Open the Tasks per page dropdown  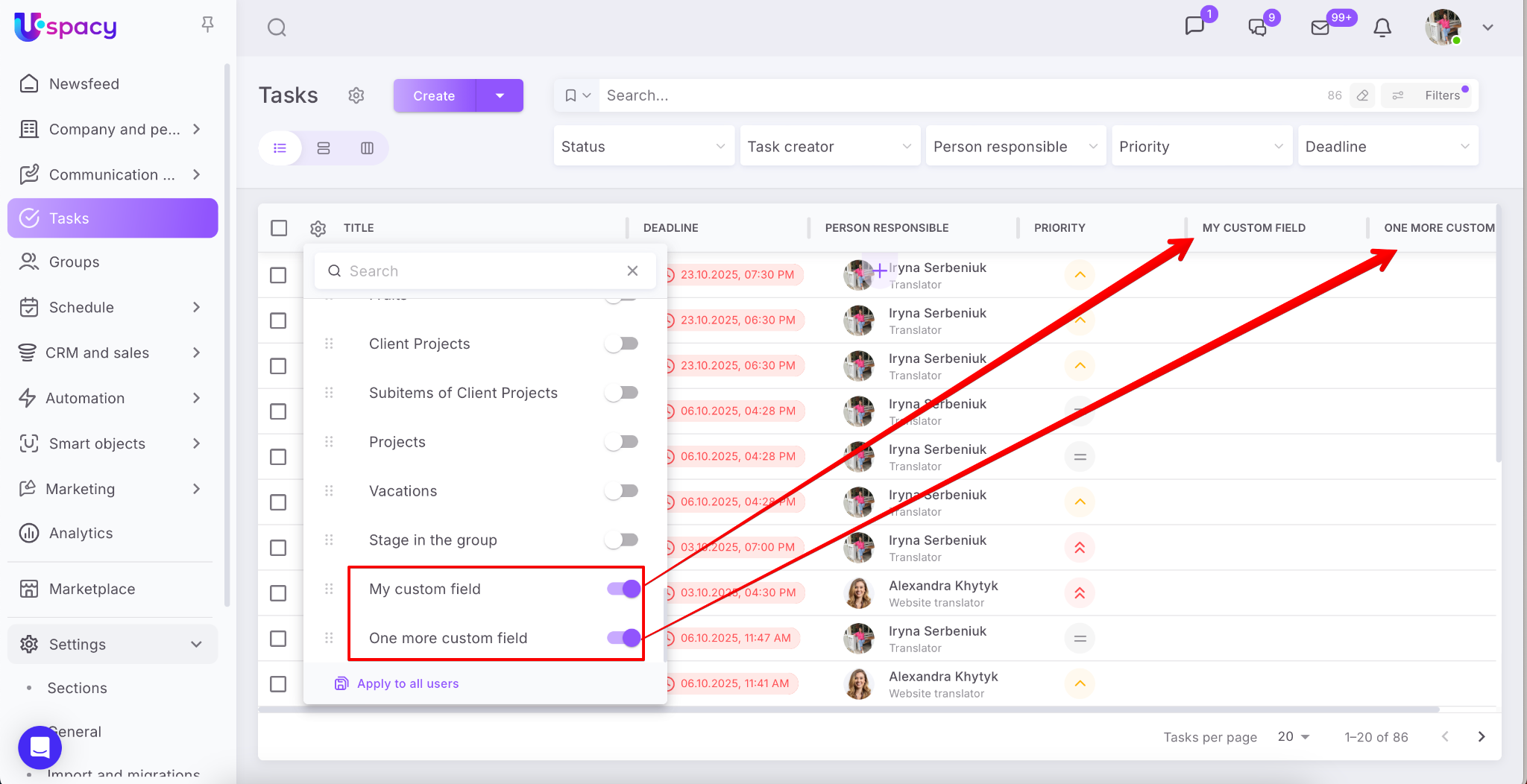[1294, 736]
